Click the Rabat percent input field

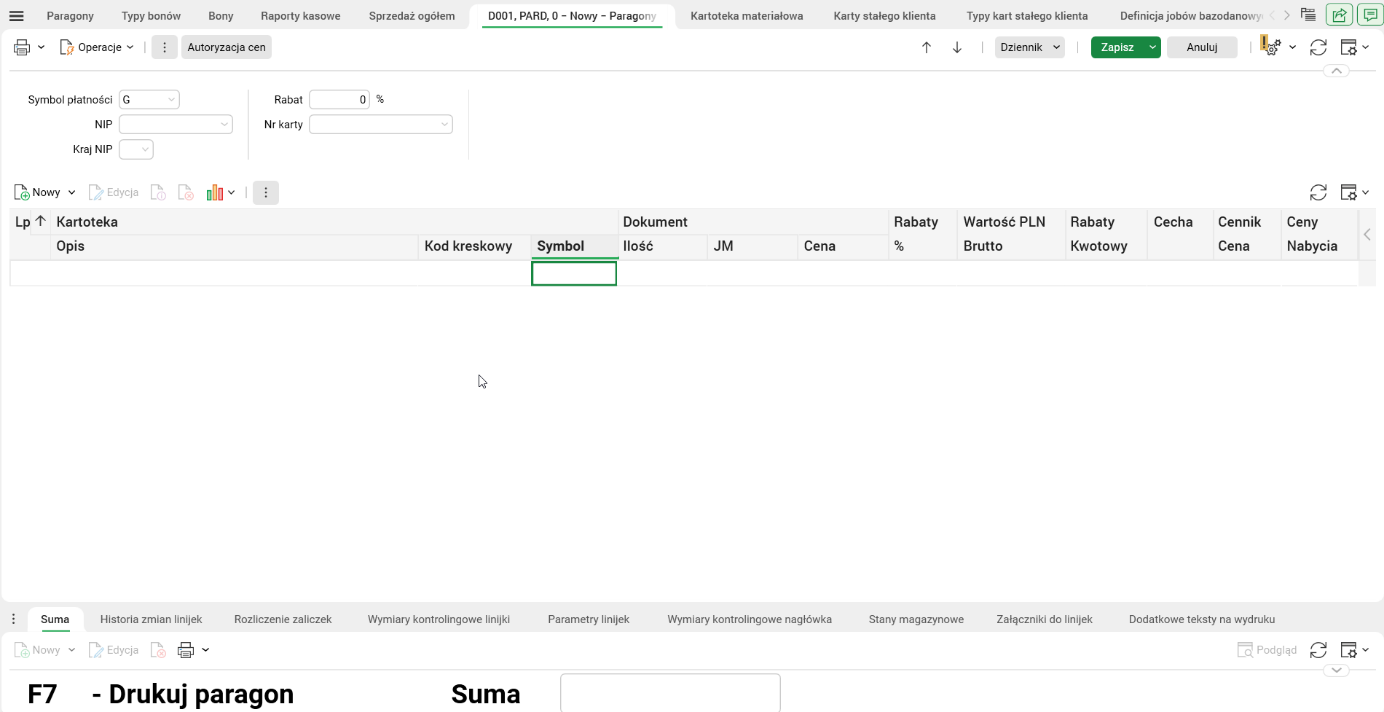[340, 100]
